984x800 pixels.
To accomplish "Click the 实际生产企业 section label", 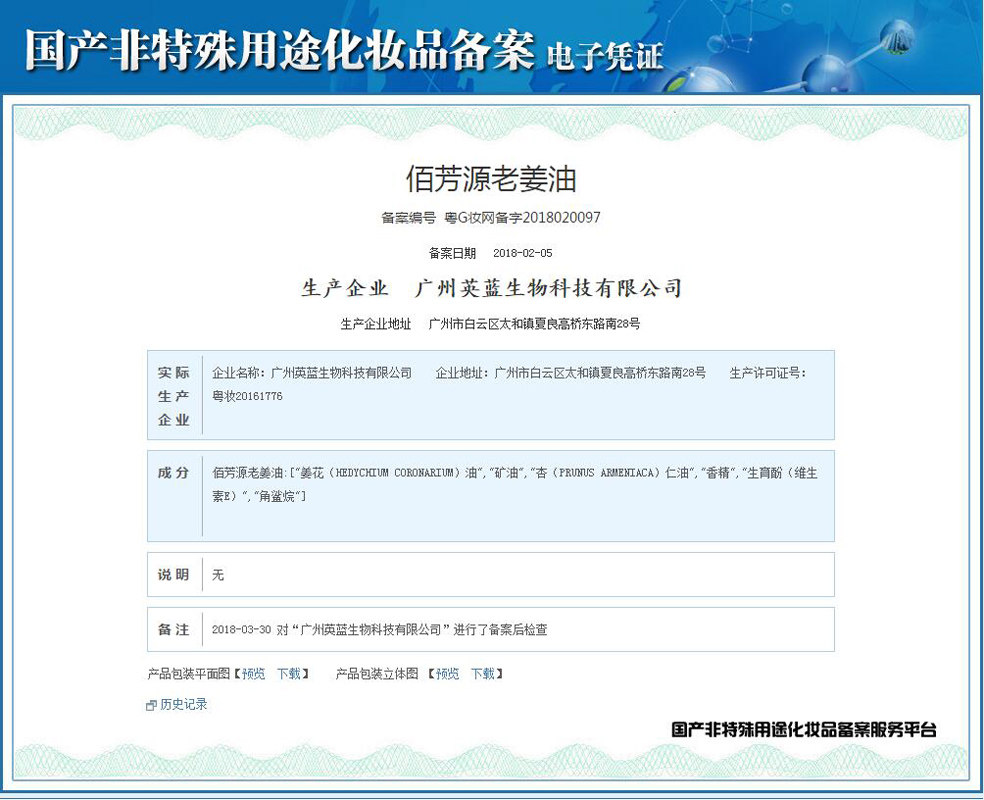I will (173, 396).
